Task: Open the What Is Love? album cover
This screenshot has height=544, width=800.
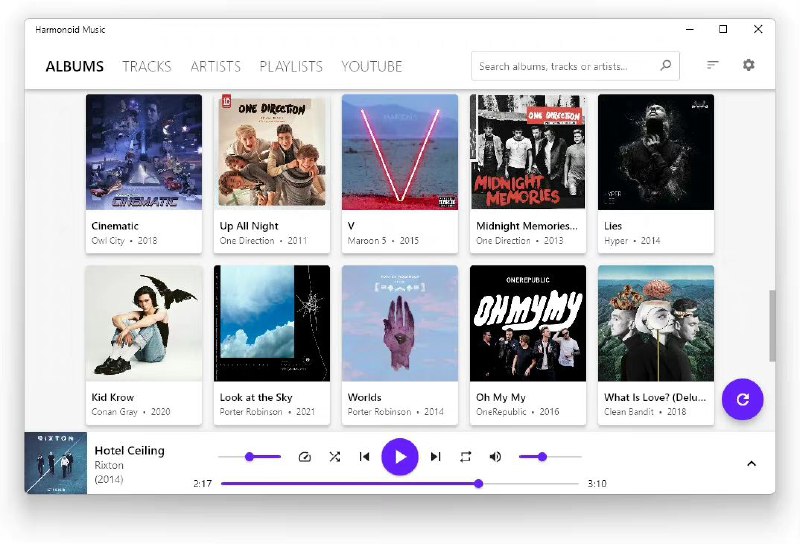Action: pos(656,323)
